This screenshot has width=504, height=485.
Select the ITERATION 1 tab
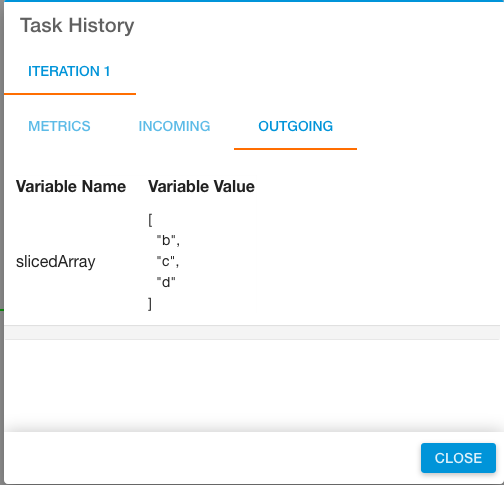pos(69,71)
